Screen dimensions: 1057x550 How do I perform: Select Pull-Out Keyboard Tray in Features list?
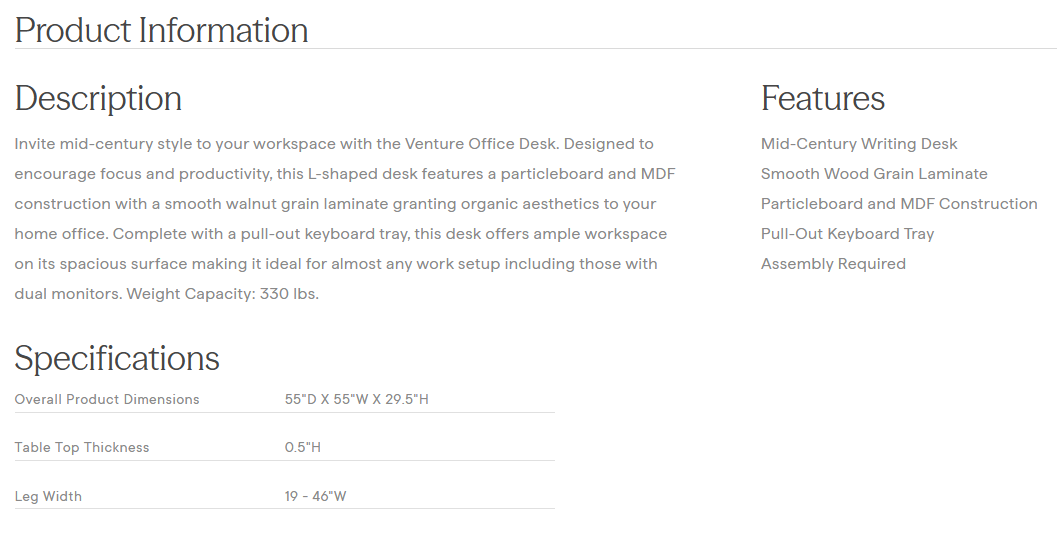click(847, 234)
